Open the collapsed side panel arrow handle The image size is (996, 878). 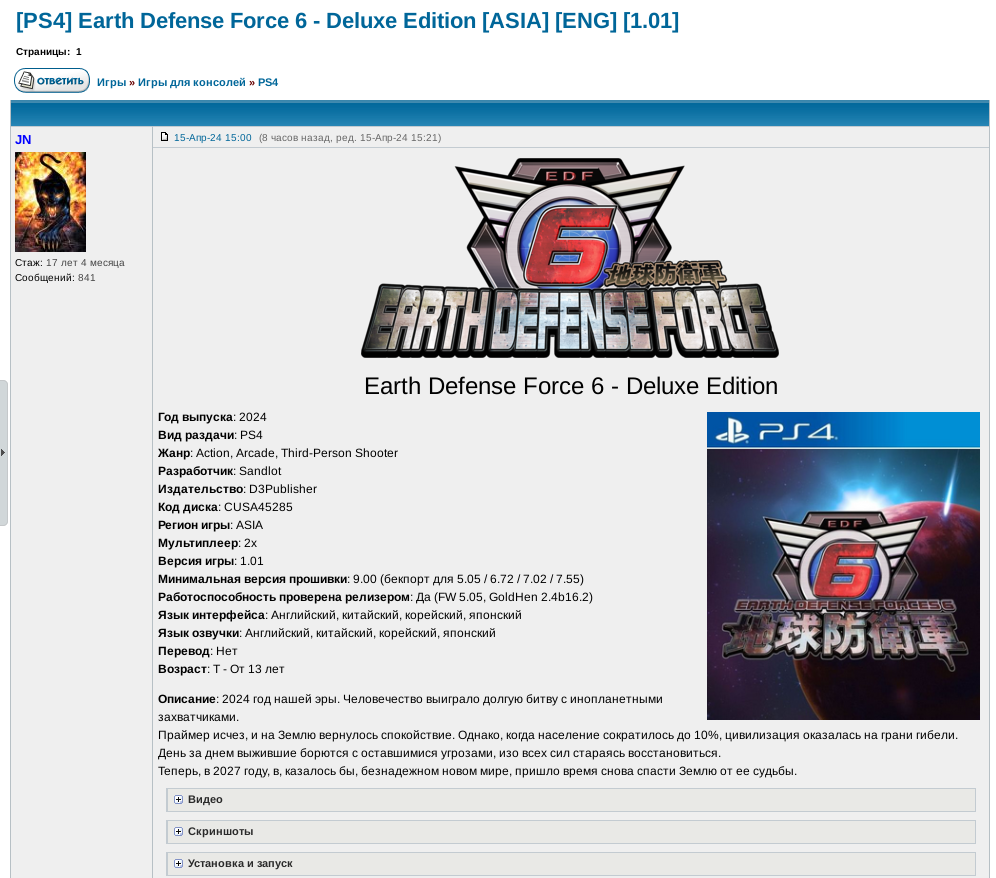click(3, 453)
